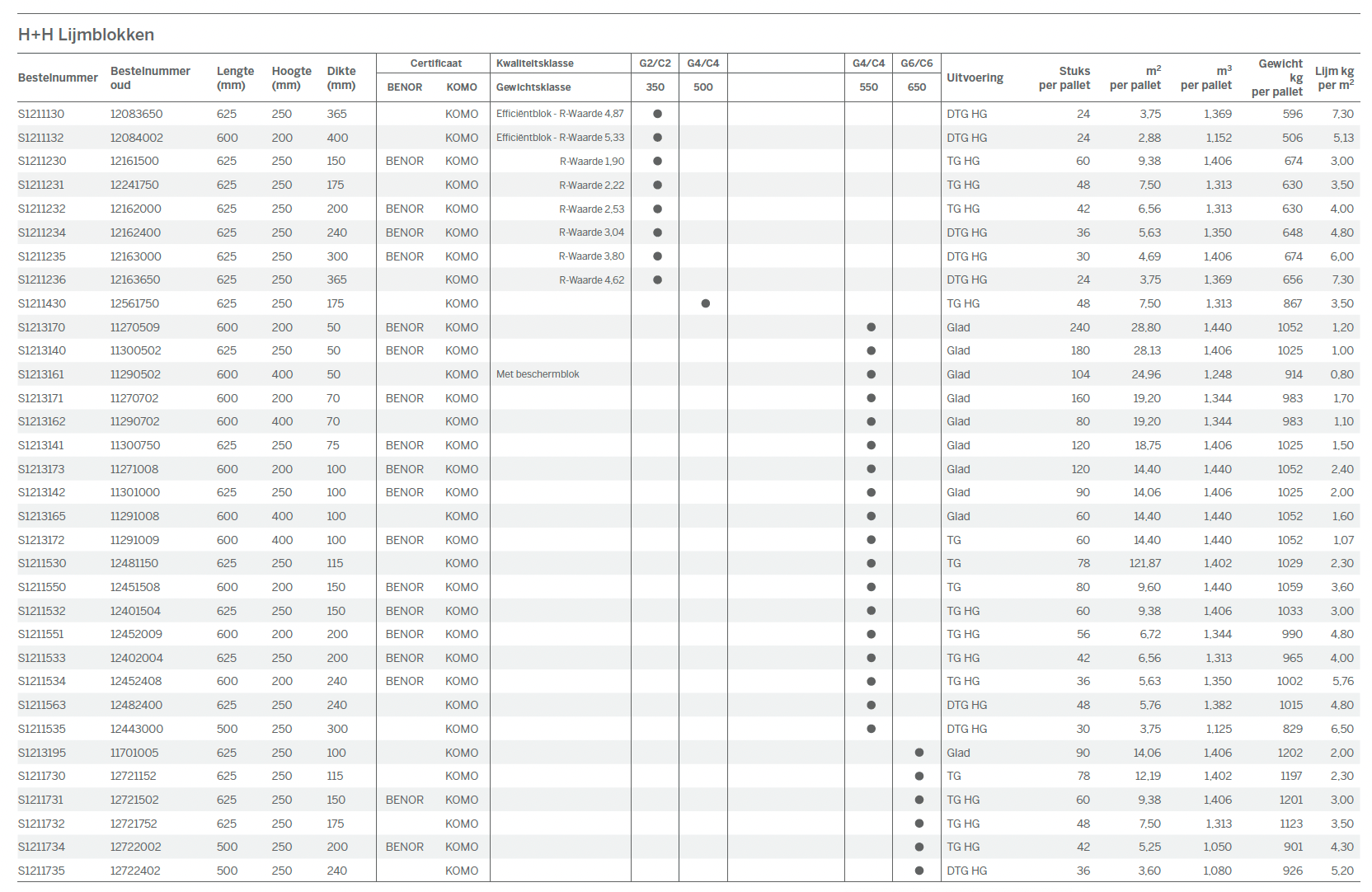Click the G2/C2 dot in row S1211130
1372x892 pixels.
click(657, 114)
